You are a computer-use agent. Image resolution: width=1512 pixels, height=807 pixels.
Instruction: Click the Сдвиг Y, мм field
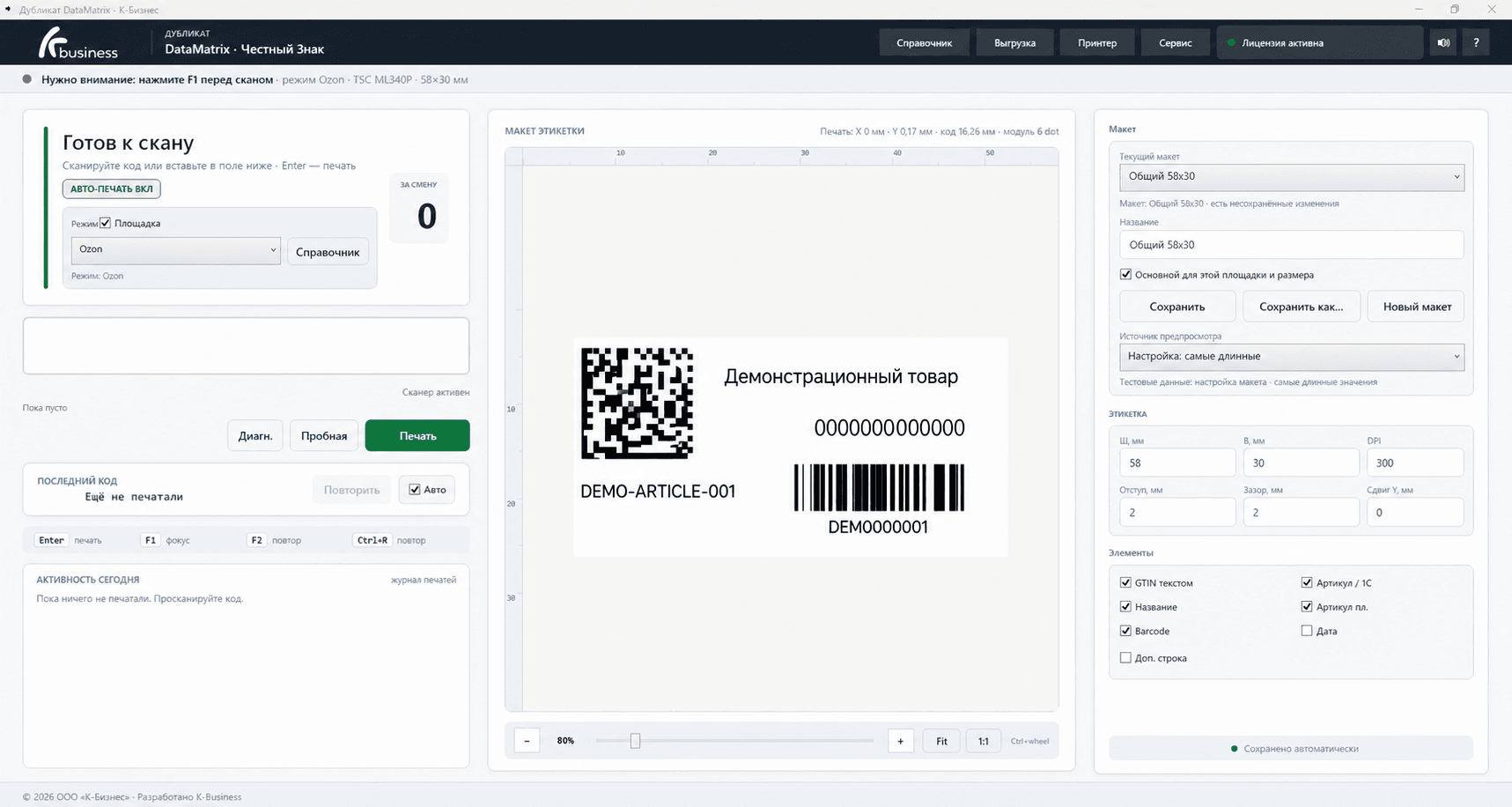1415,512
